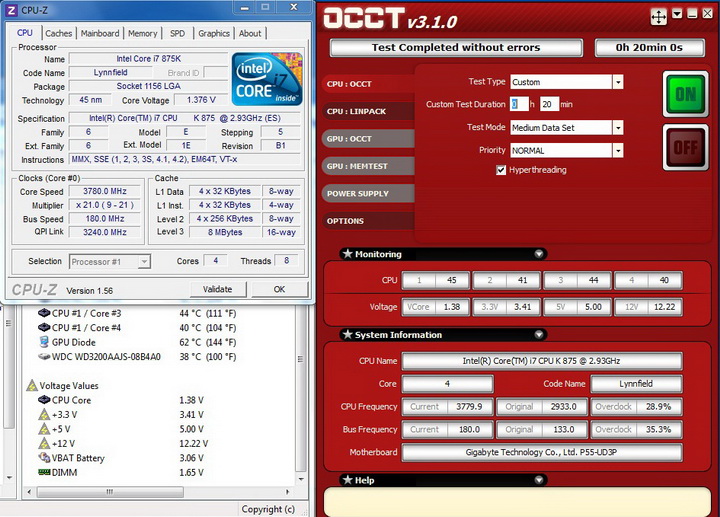This screenshot has width=720, height=517.
Task: Click the WDC hard drive icon
Action: 44,356
